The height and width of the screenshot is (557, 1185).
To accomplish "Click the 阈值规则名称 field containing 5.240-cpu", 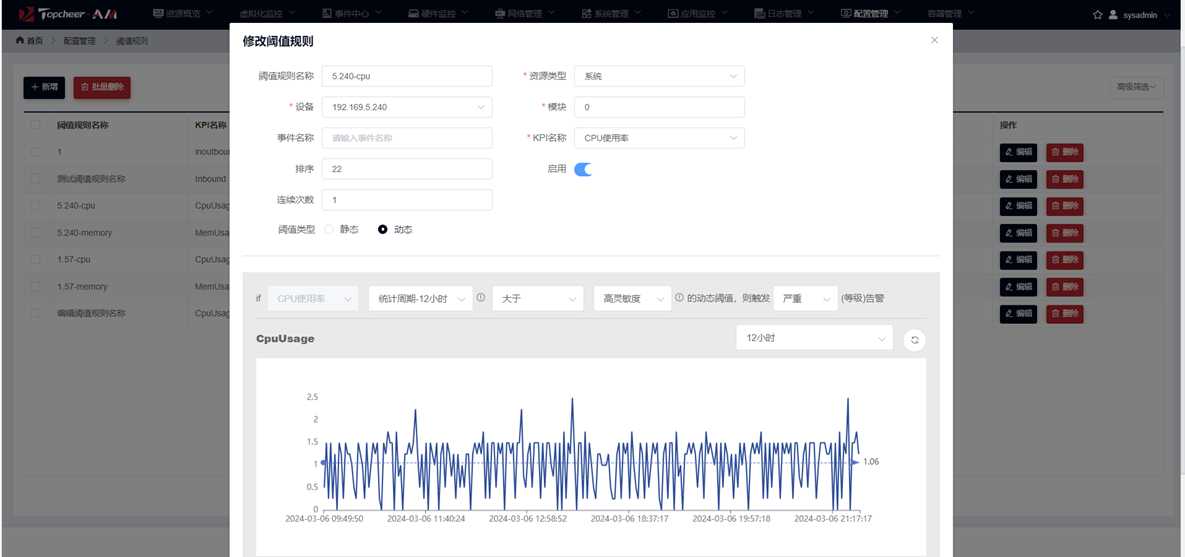I will point(407,76).
